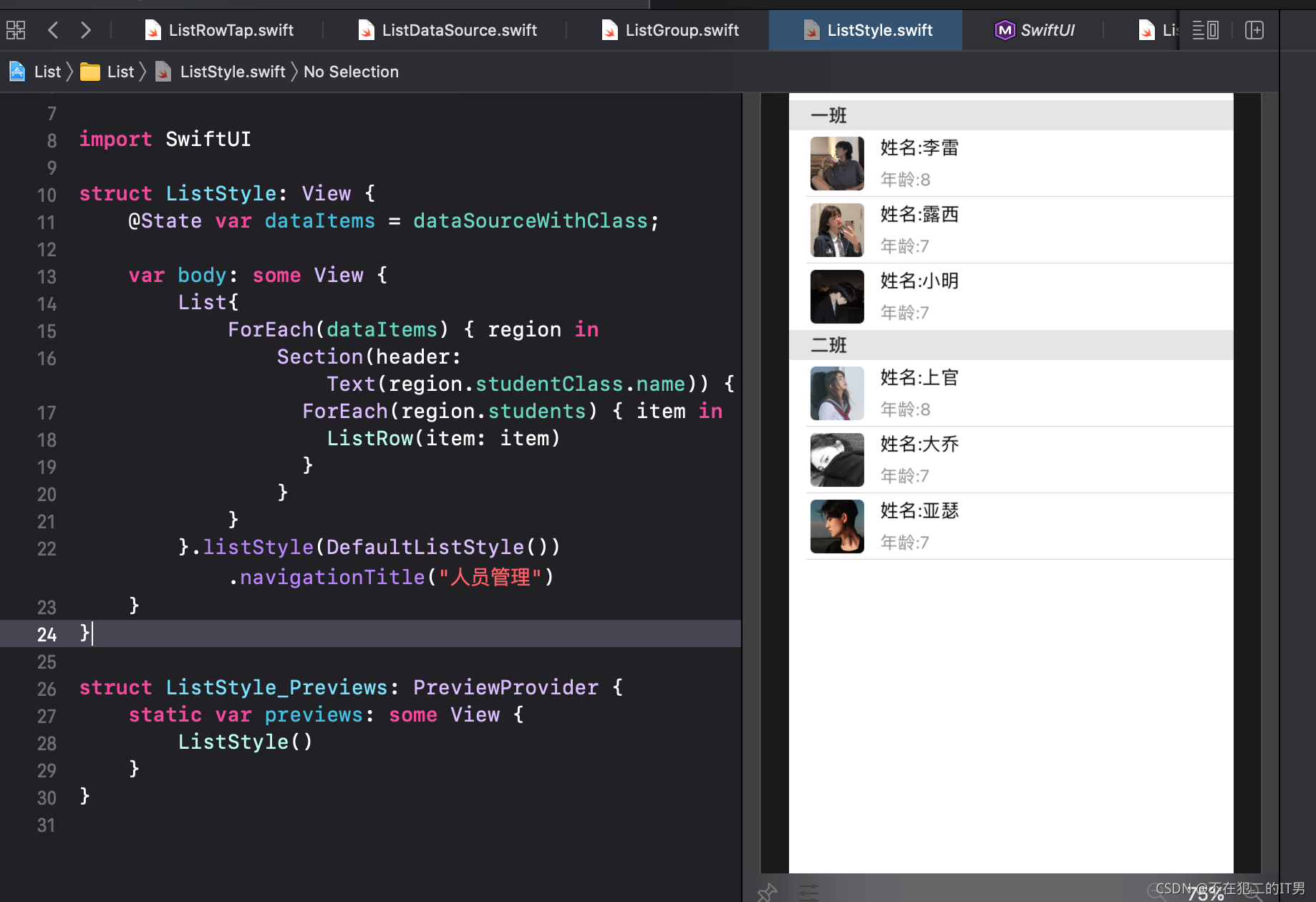Screen dimensions: 1316x902
Task: Click Section(header: on line 16
Action: [369, 357]
